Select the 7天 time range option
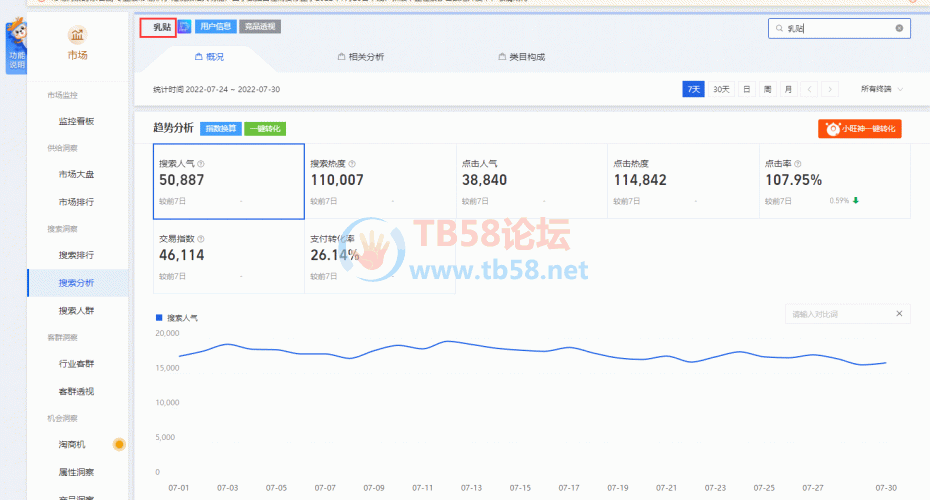 pos(693,89)
